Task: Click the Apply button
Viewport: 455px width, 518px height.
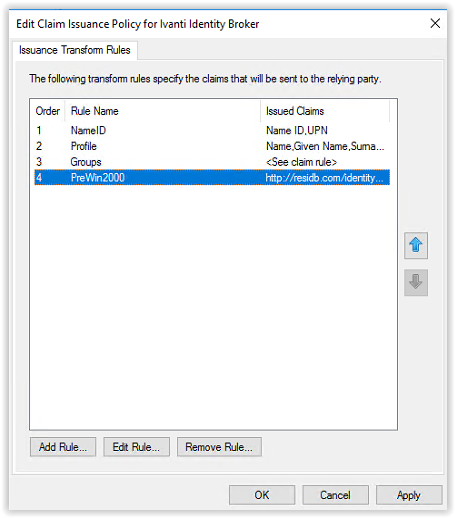Action: (x=409, y=495)
